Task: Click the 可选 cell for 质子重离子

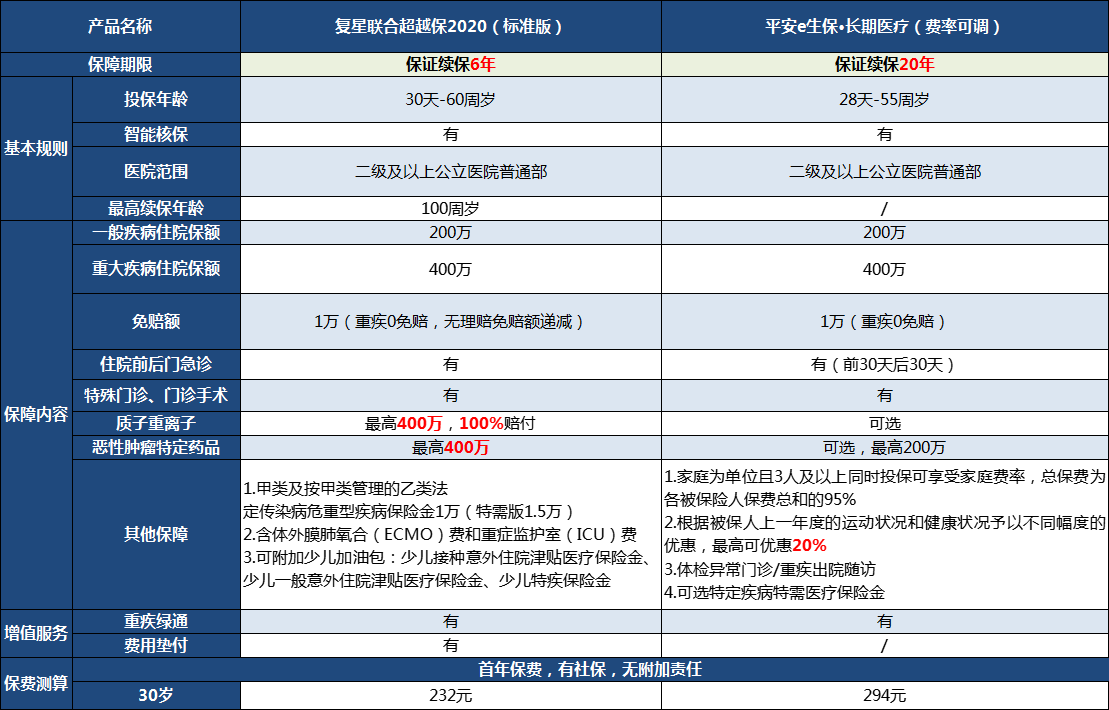Action: 885,423
